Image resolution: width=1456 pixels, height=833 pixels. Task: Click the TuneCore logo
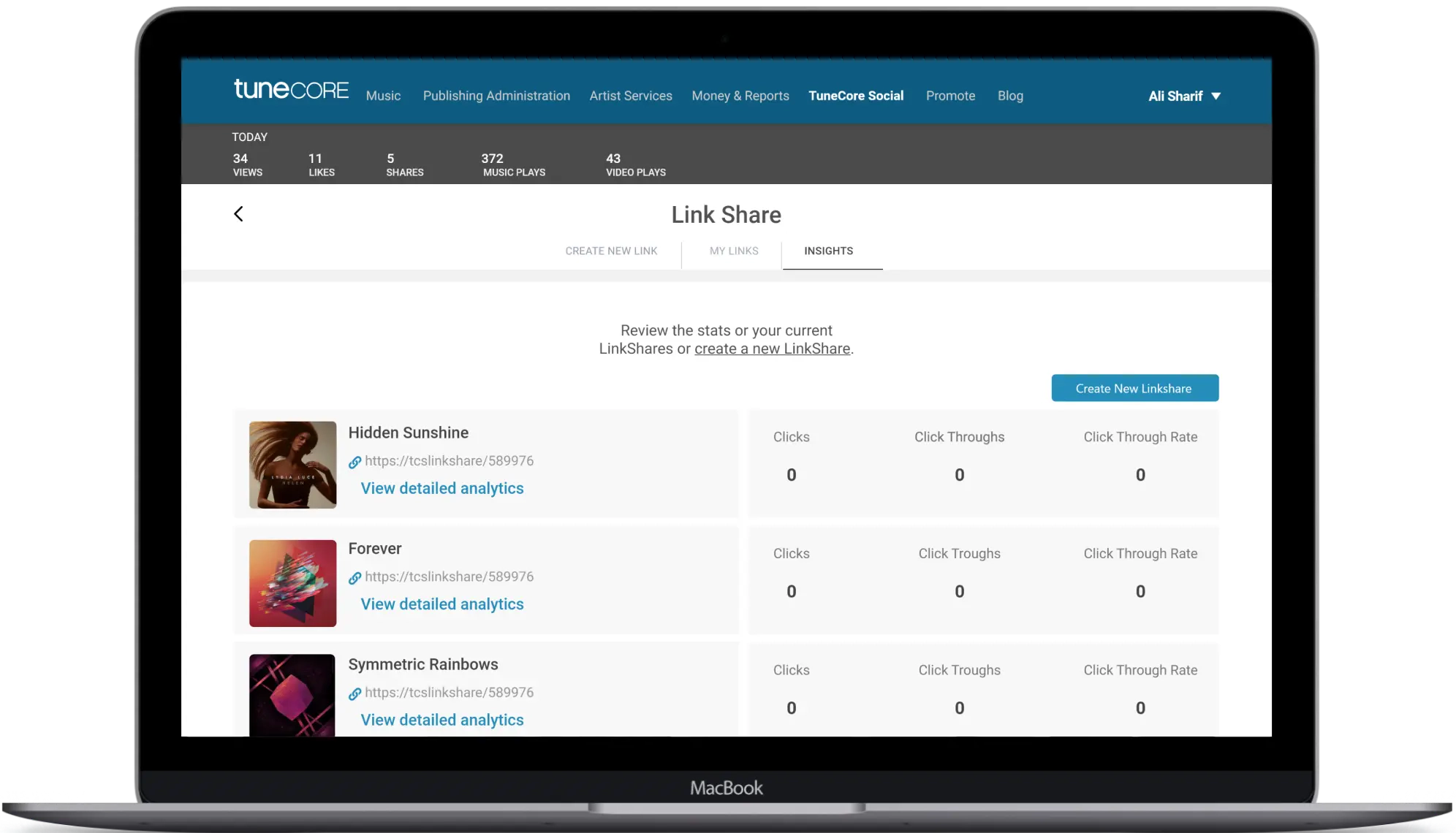click(x=291, y=89)
